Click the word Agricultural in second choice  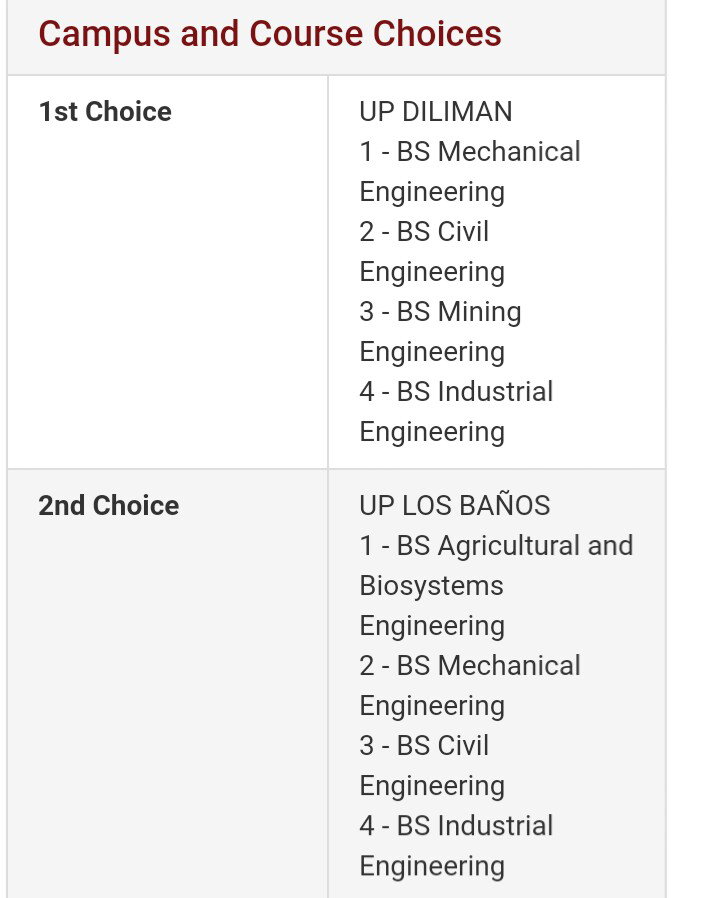tap(508, 546)
